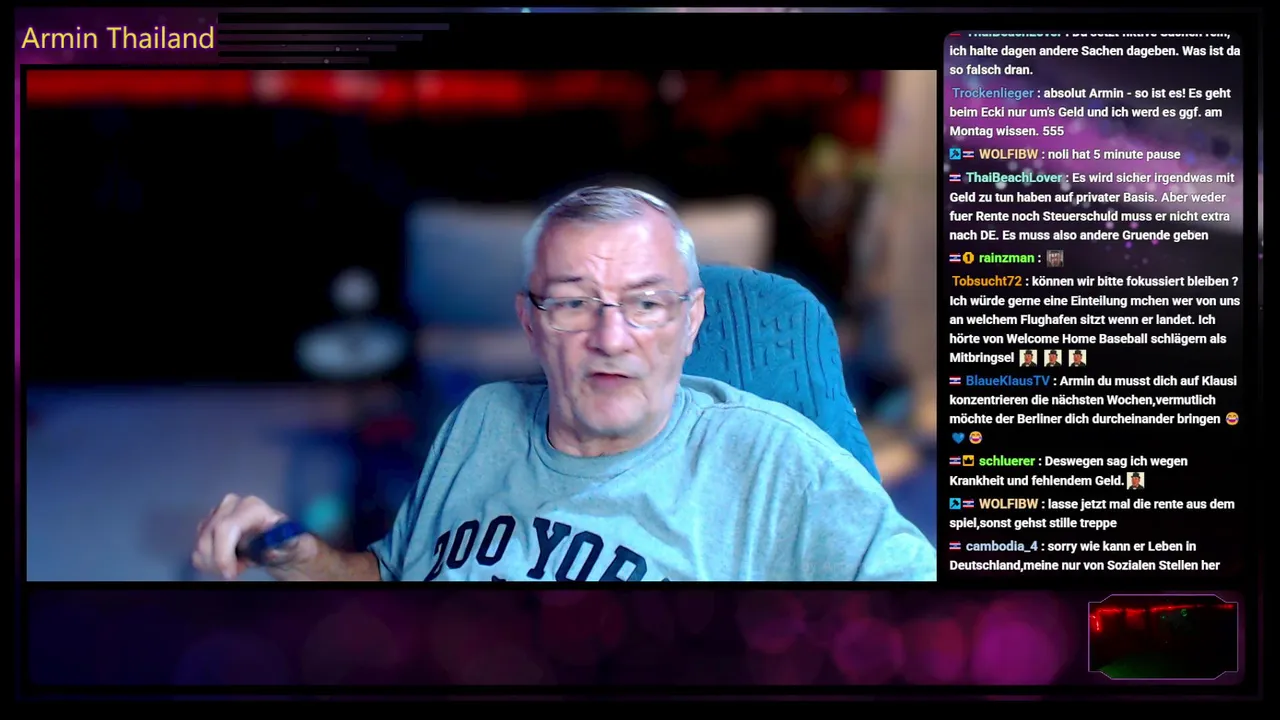The height and width of the screenshot is (720, 1280).
Task: Click the text 'absolut Armin - so ist es!'
Action: click(1114, 93)
